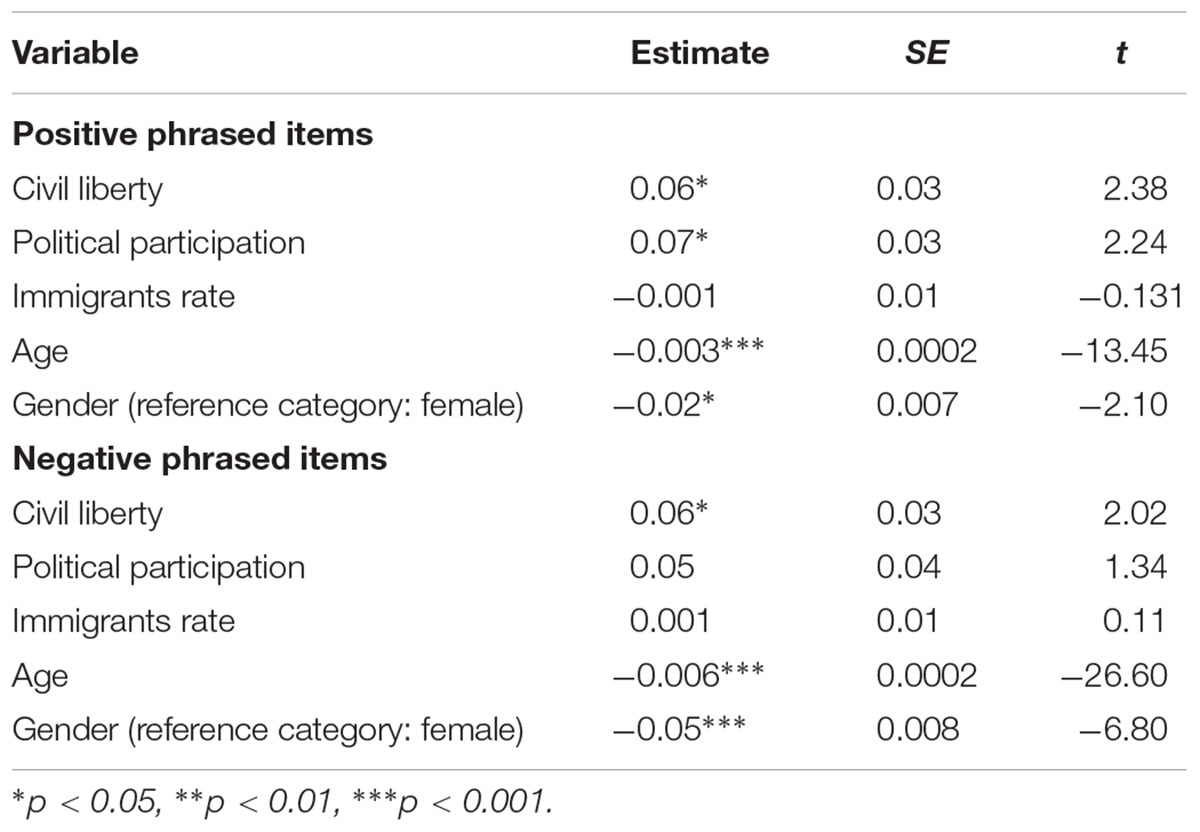1200x832 pixels.
Task: Click the t value −0.131
Action: tap(1124, 297)
